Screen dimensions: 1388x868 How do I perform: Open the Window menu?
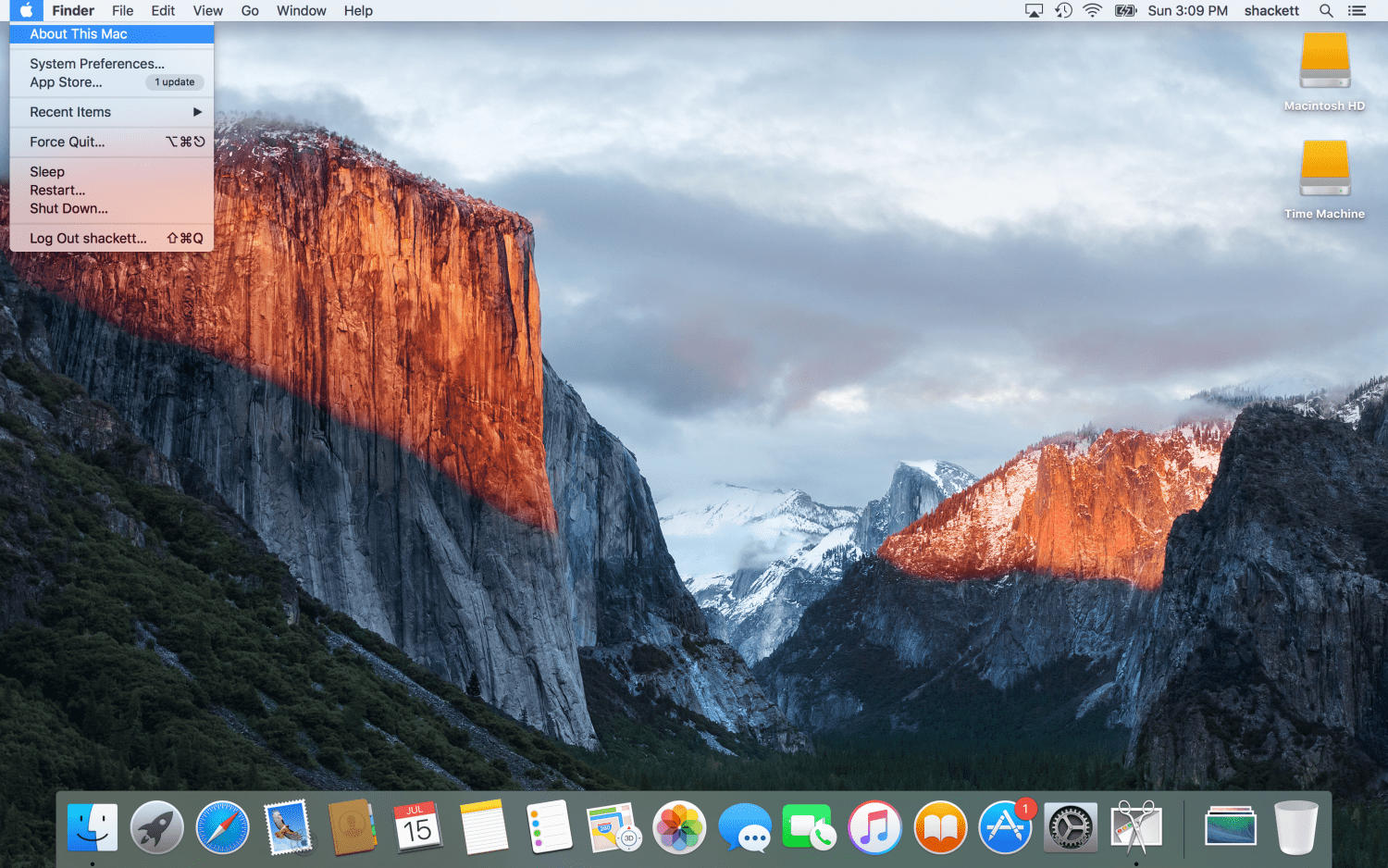(302, 11)
